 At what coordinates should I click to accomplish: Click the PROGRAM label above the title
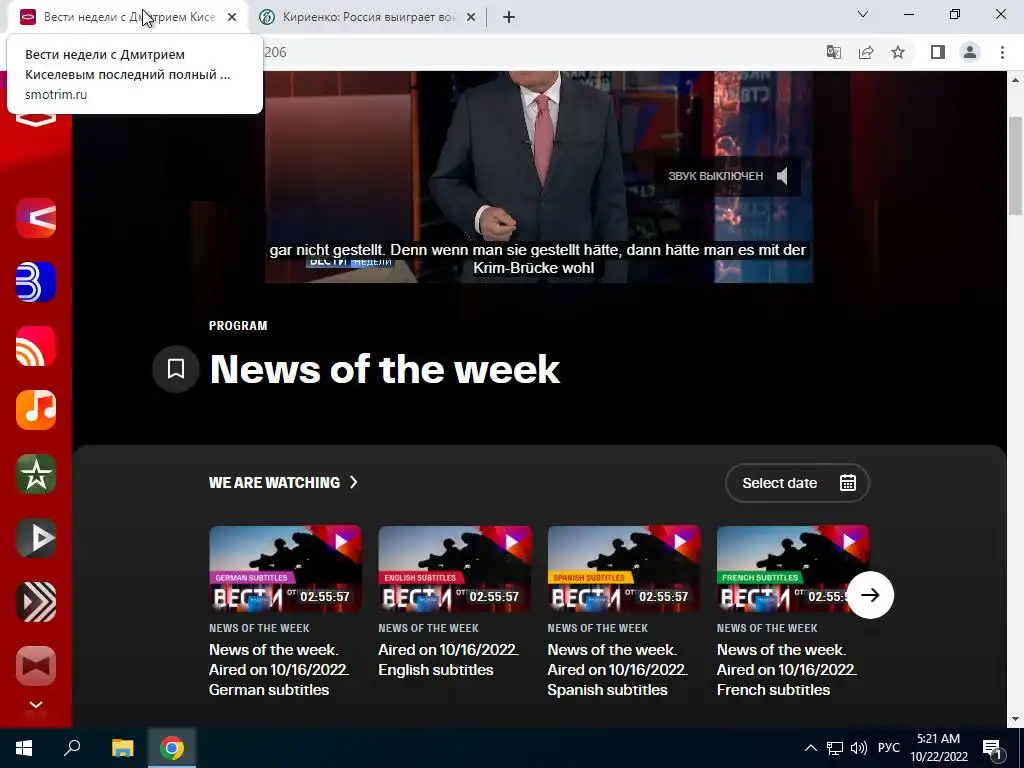click(238, 325)
